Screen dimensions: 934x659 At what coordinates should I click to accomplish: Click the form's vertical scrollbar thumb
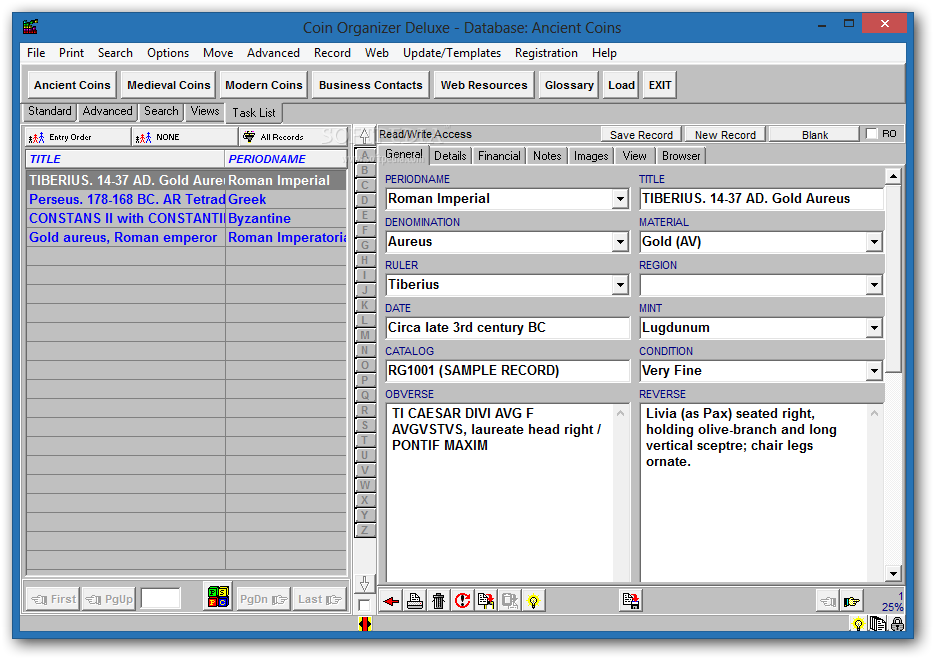pyautogui.click(x=893, y=278)
